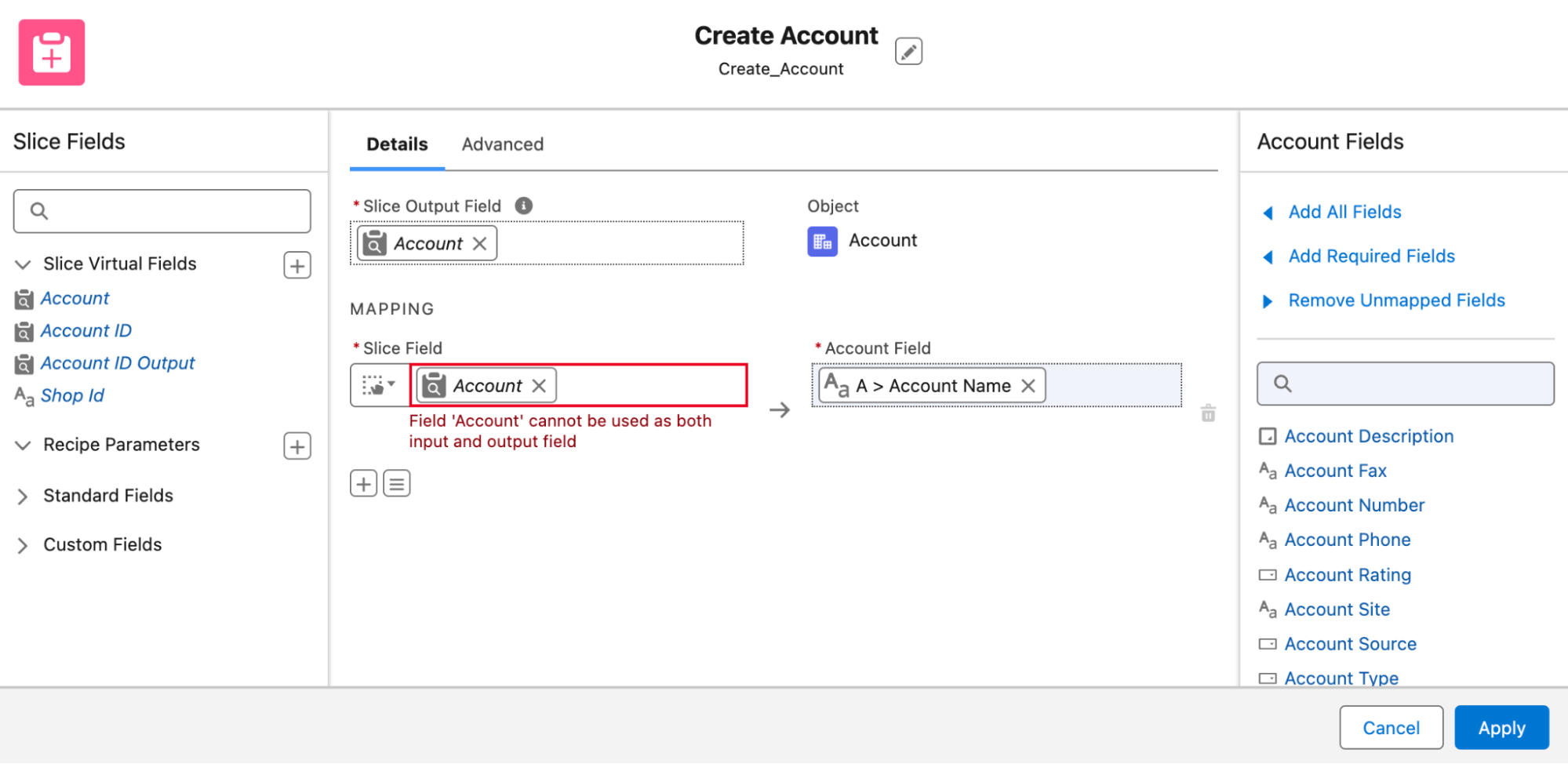Delete the mapping row via trash icon
This screenshot has height=764, width=1568.
1208,412
